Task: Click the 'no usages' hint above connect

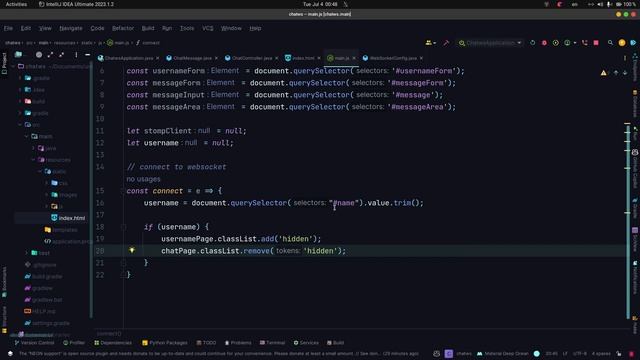Action: 143,179
